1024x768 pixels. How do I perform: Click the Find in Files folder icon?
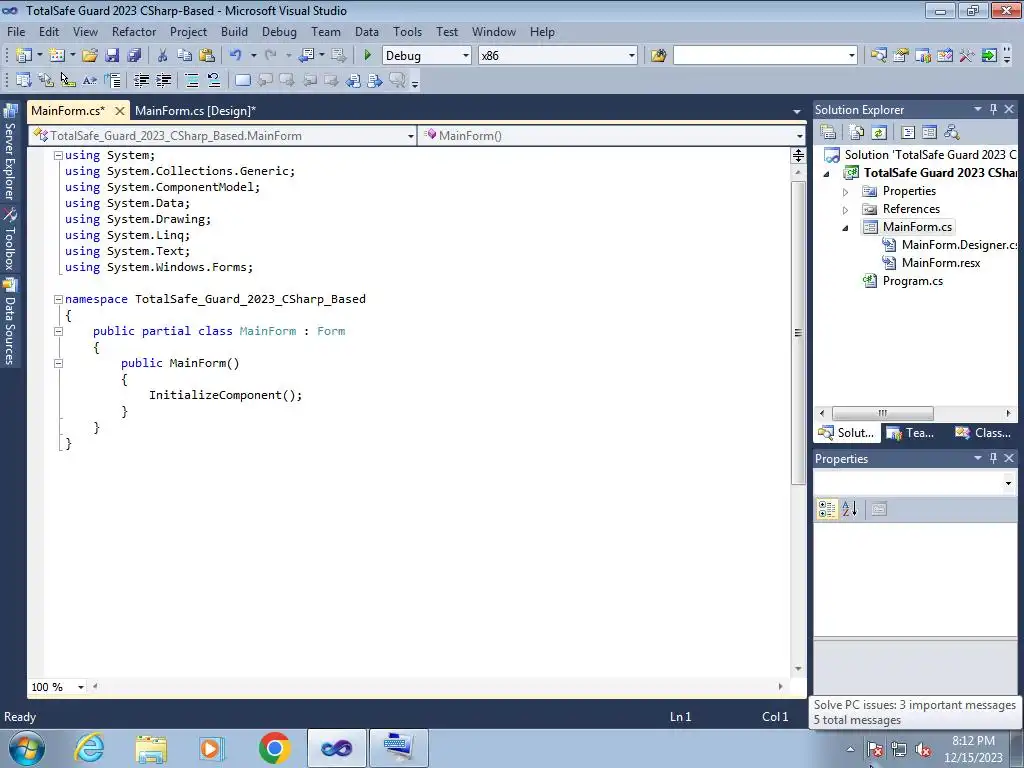coord(658,56)
